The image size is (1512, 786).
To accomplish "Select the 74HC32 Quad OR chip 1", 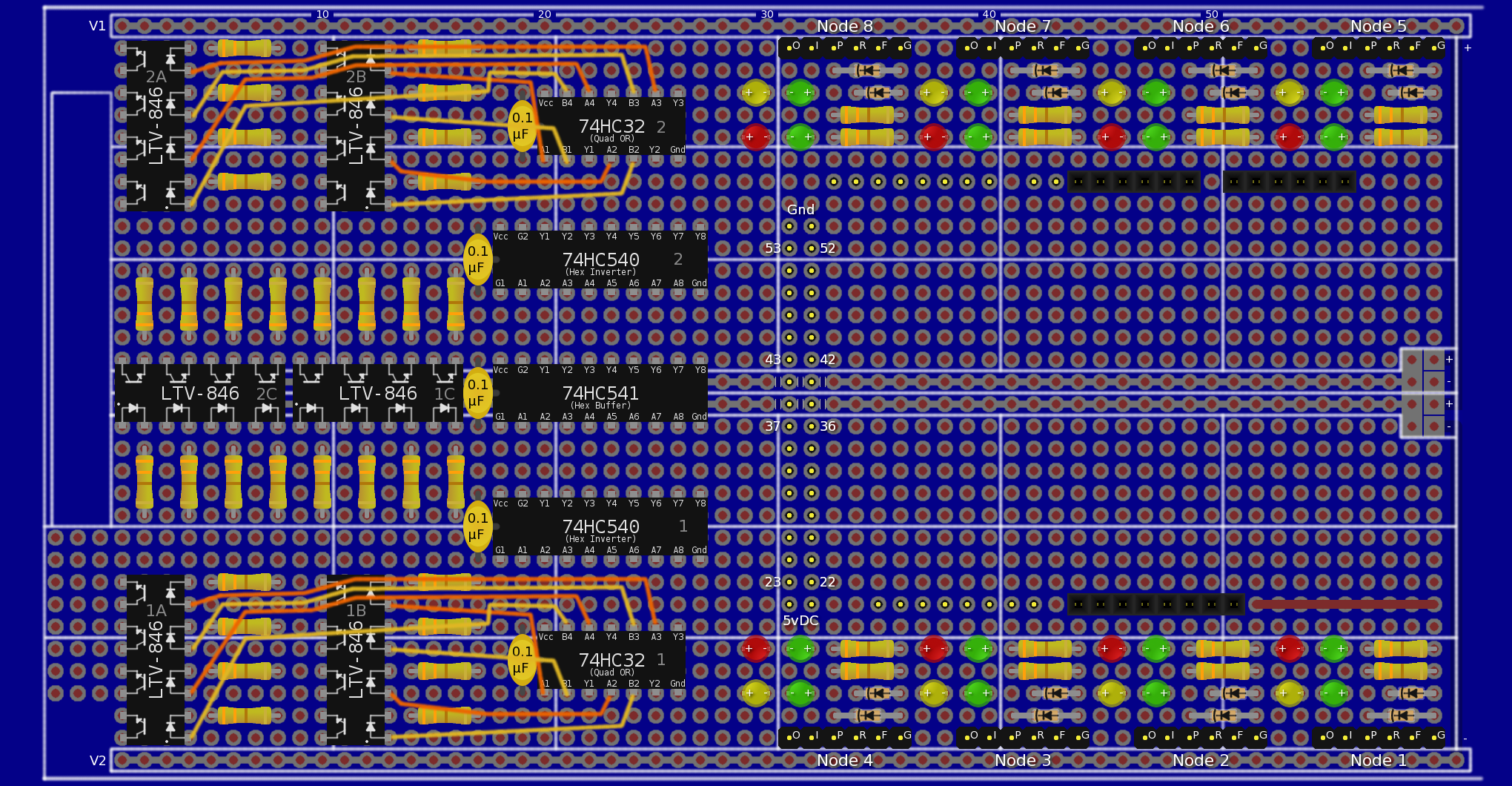I will (x=611, y=661).
